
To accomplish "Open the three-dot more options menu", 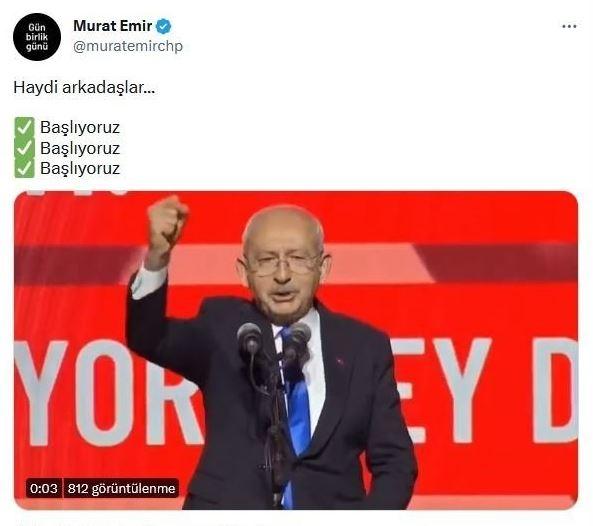I will tap(569, 26).
